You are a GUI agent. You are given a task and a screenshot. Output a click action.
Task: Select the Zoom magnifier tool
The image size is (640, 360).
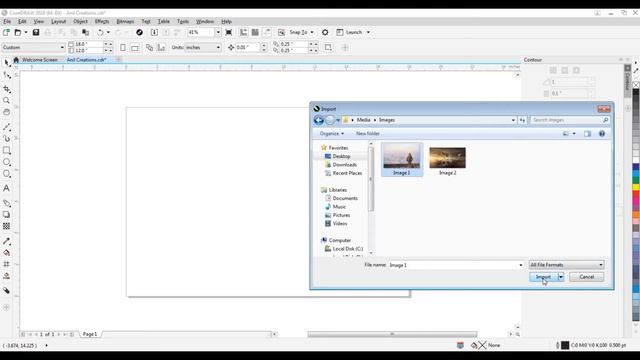[x=7, y=100]
